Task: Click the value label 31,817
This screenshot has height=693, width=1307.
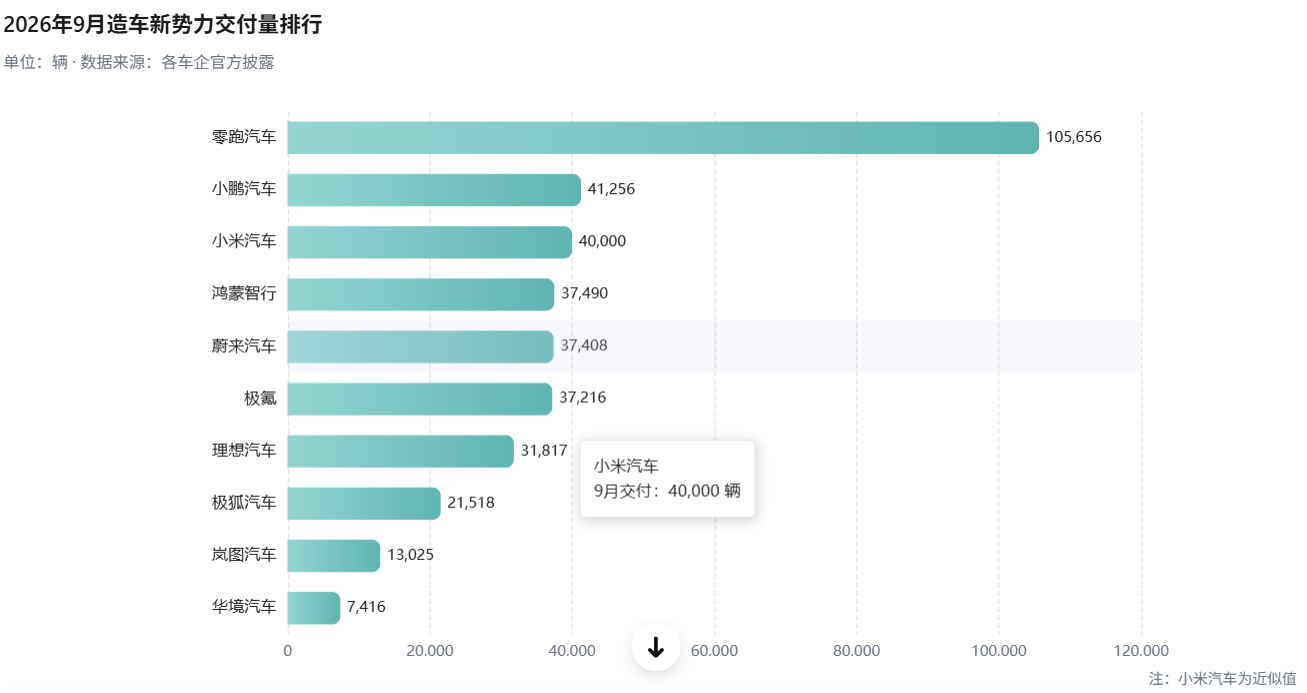Action: pyautogui.click(x=544, y=450)
